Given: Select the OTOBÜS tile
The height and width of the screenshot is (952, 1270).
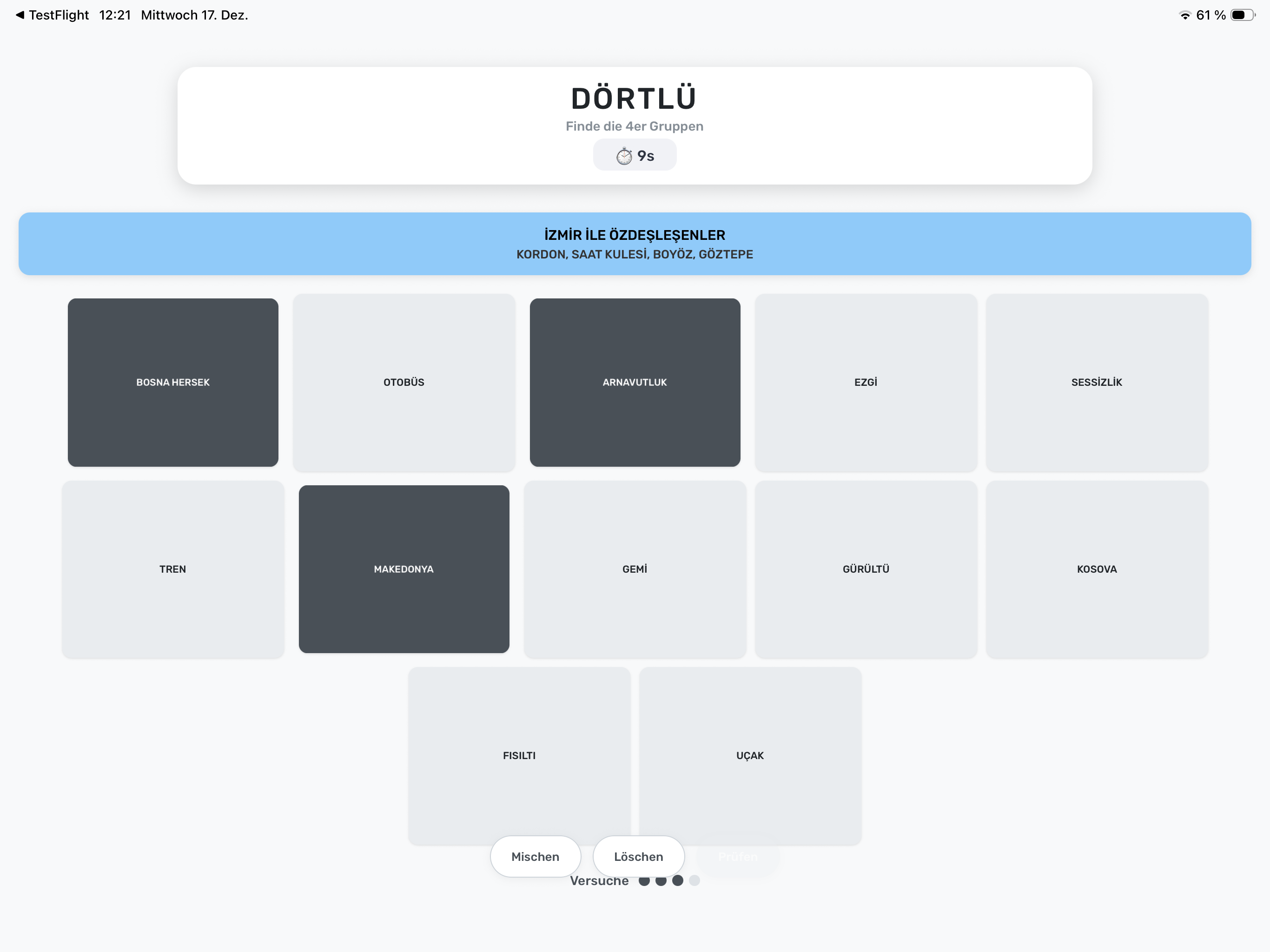Looking at the screenshot, I should 403,383.
